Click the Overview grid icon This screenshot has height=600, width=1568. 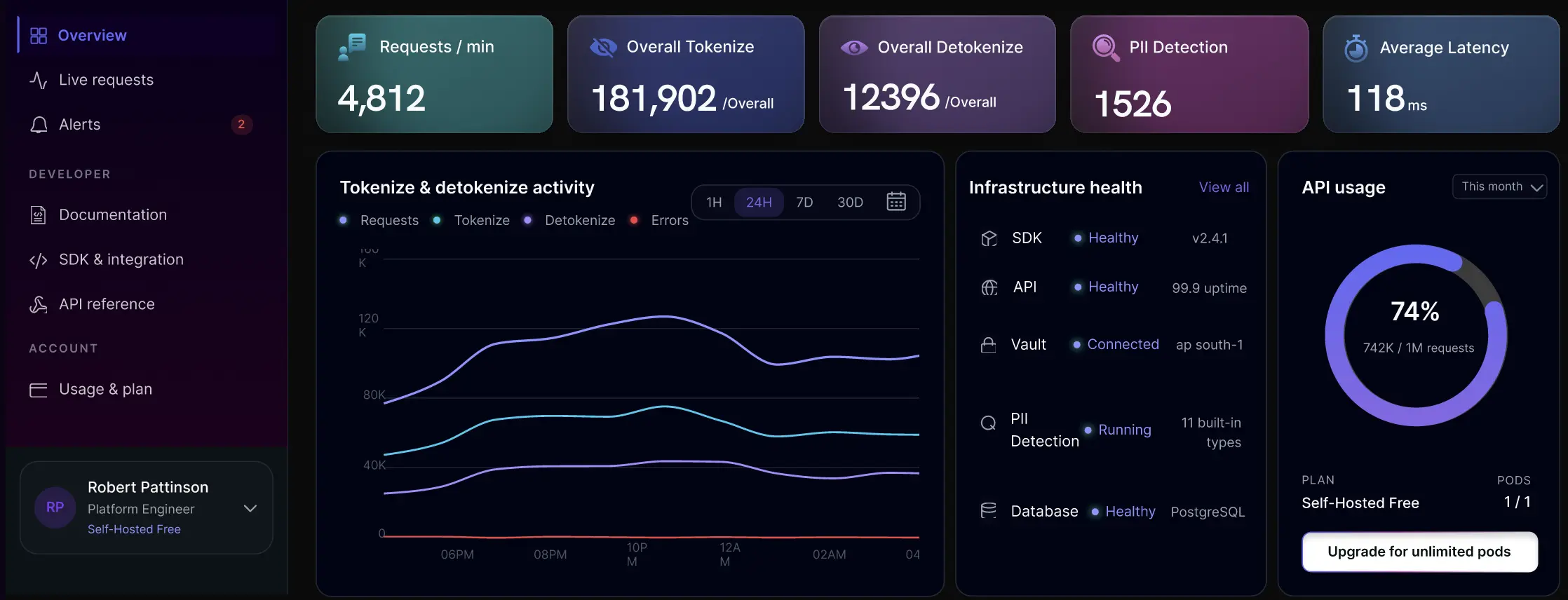[39, 36]
